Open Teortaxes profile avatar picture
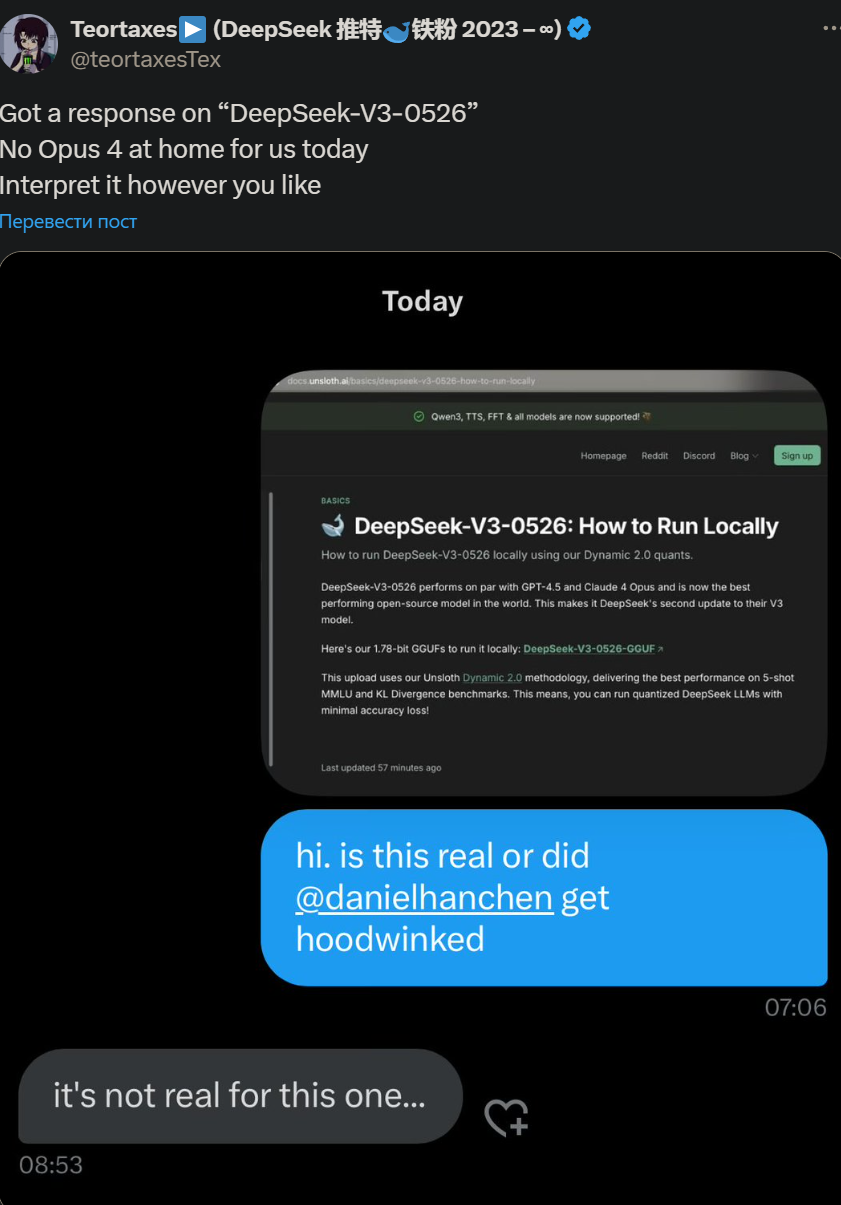 [x=29, y=43]
